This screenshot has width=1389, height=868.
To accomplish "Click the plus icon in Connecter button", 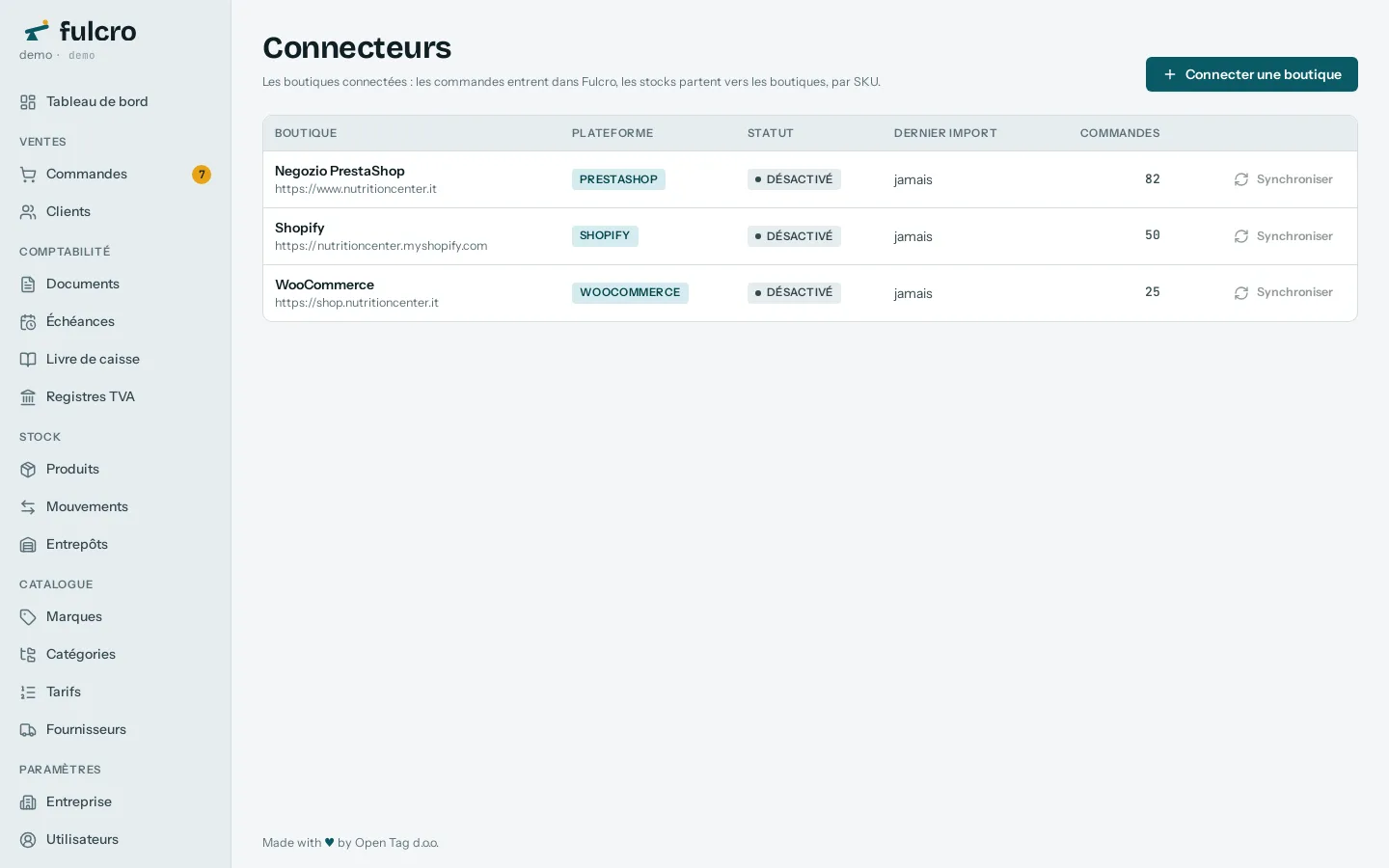I will click(x=1169, y=74).
